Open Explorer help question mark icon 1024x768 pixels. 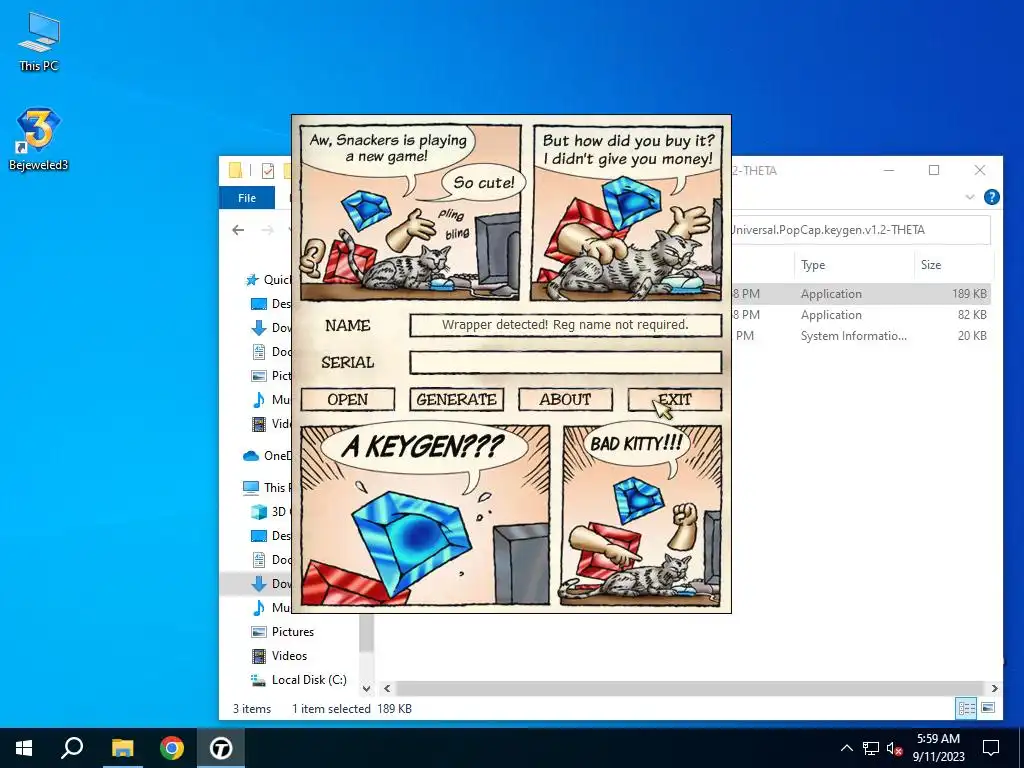(x=991, y=197)
